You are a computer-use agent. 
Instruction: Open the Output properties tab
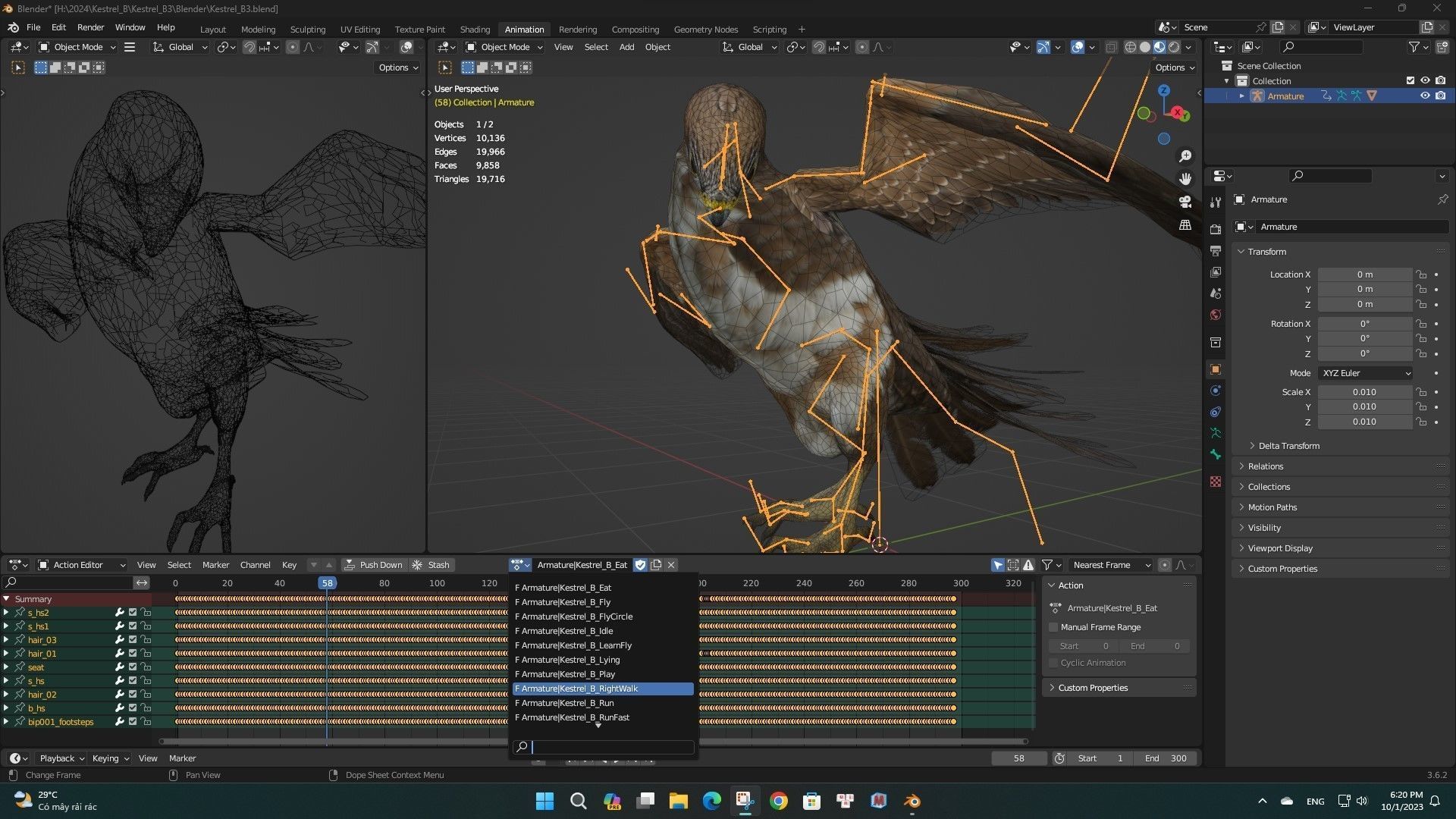(x=1216, y=251)
